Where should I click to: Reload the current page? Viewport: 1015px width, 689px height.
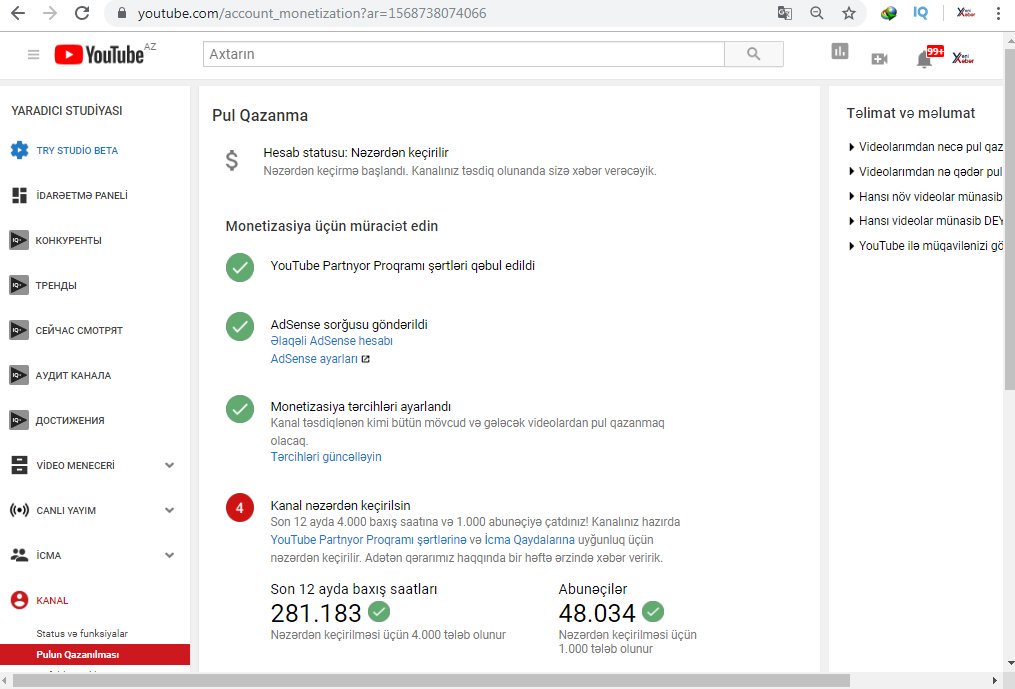[x=82, y=13]
